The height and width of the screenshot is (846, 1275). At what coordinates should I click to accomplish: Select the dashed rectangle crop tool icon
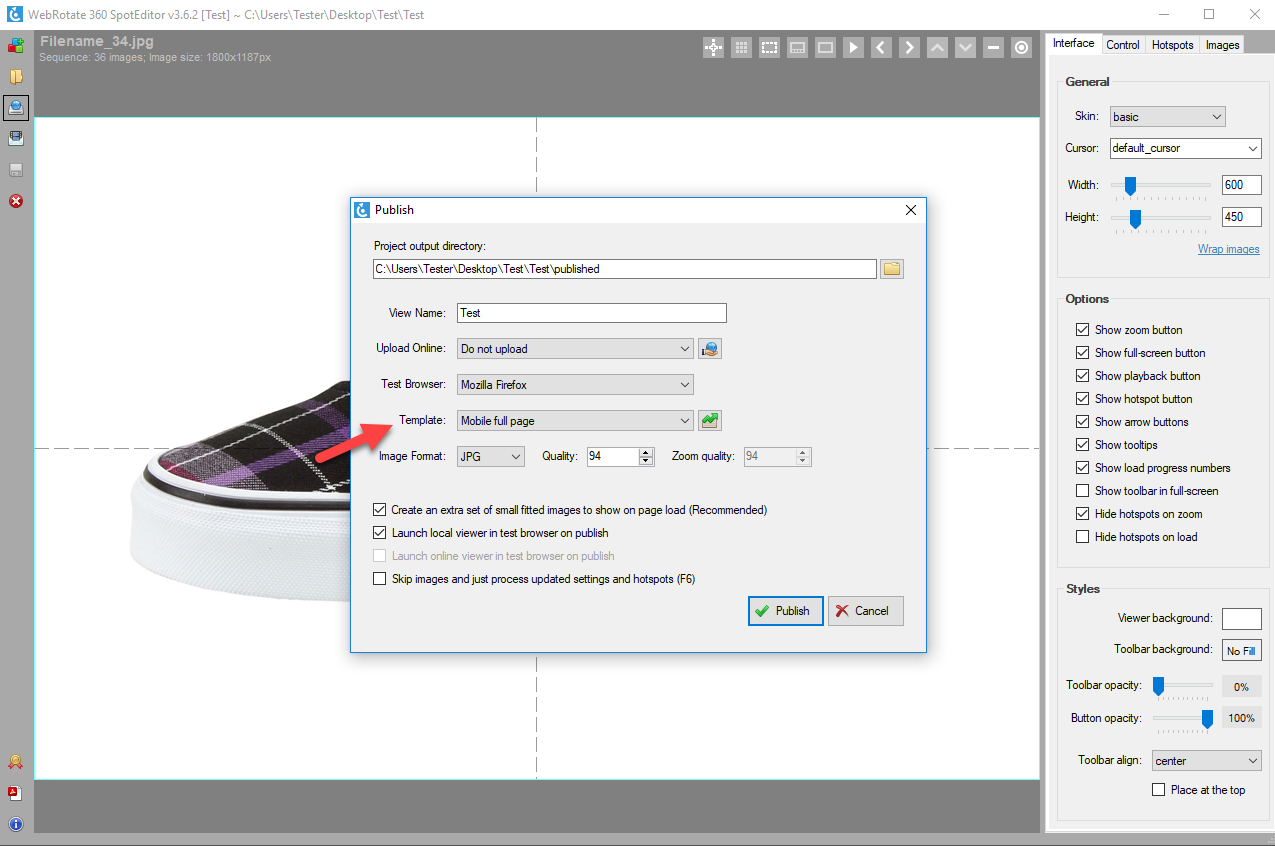pyautogui.click(x=769, y=47)
